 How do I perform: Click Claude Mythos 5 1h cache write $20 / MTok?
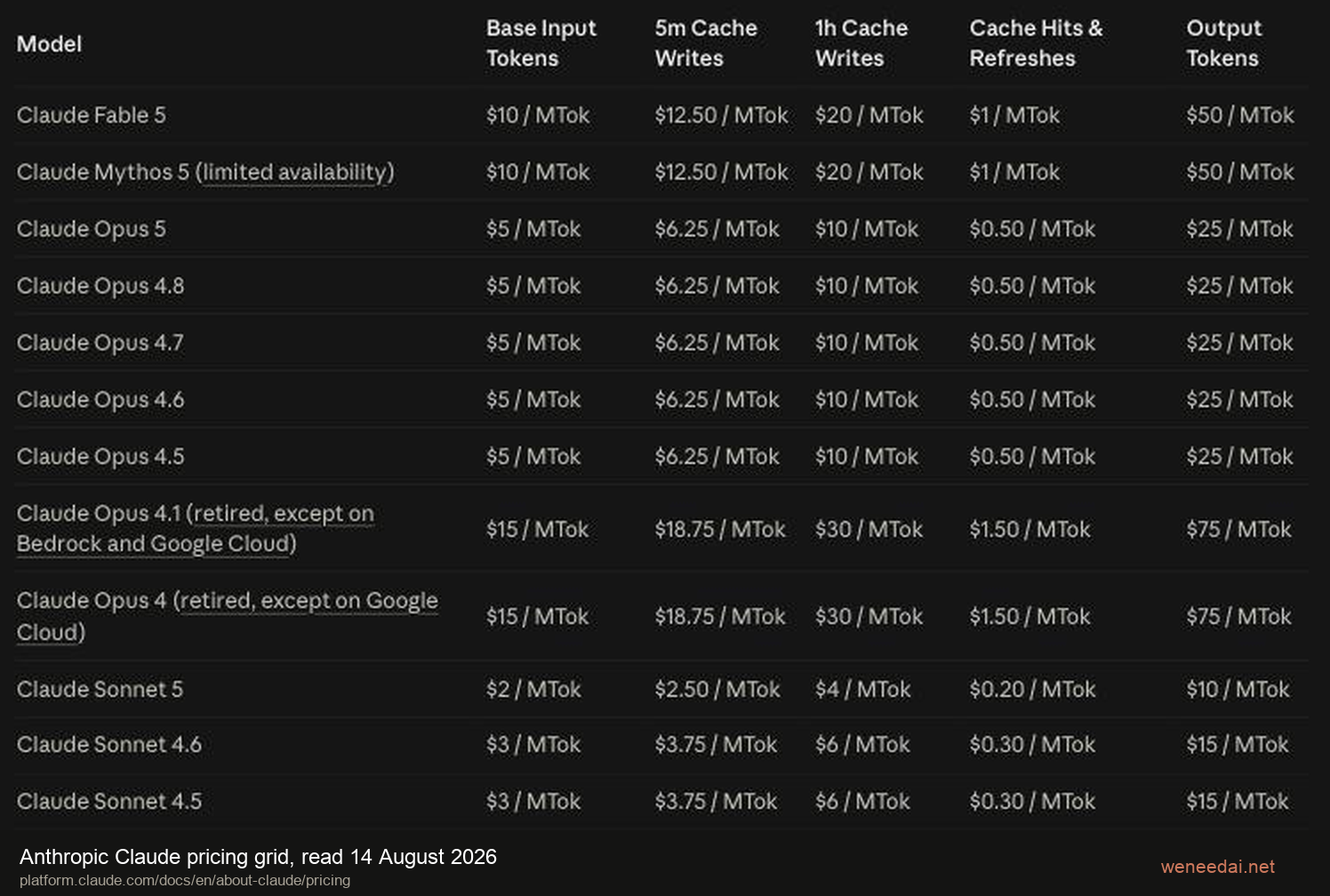point(869,172)
